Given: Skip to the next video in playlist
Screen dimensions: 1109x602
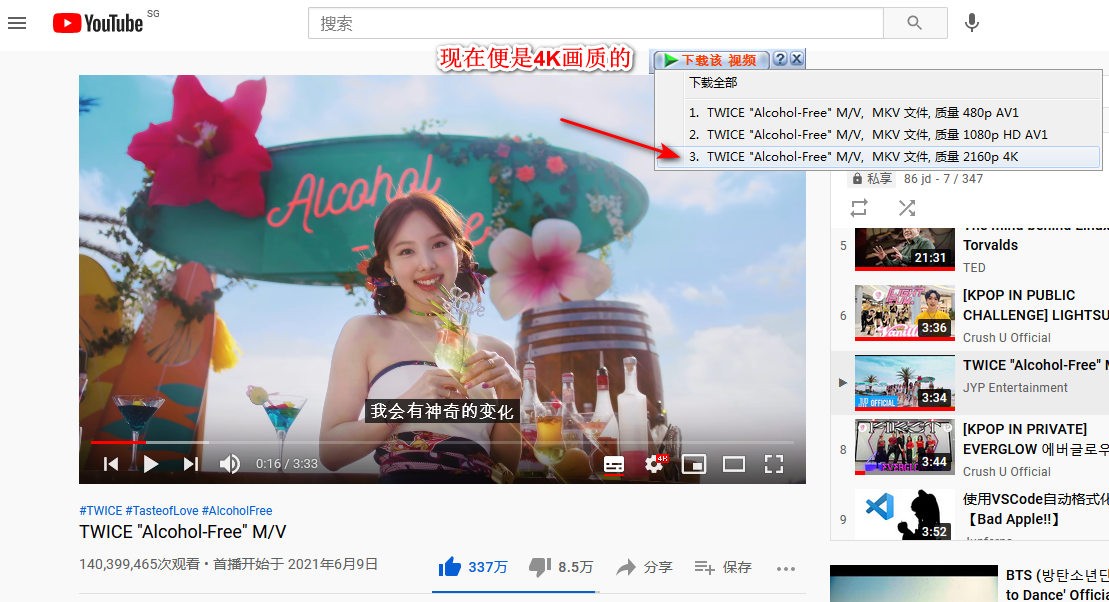Looking at the screenshot, I should pyautogui.click(x=191, y=464).
